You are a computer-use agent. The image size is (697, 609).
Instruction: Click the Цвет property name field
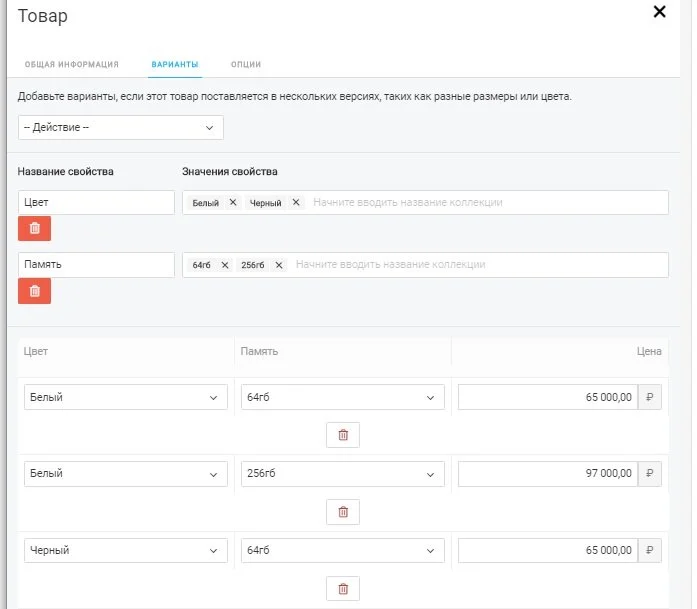click(96, 203)
